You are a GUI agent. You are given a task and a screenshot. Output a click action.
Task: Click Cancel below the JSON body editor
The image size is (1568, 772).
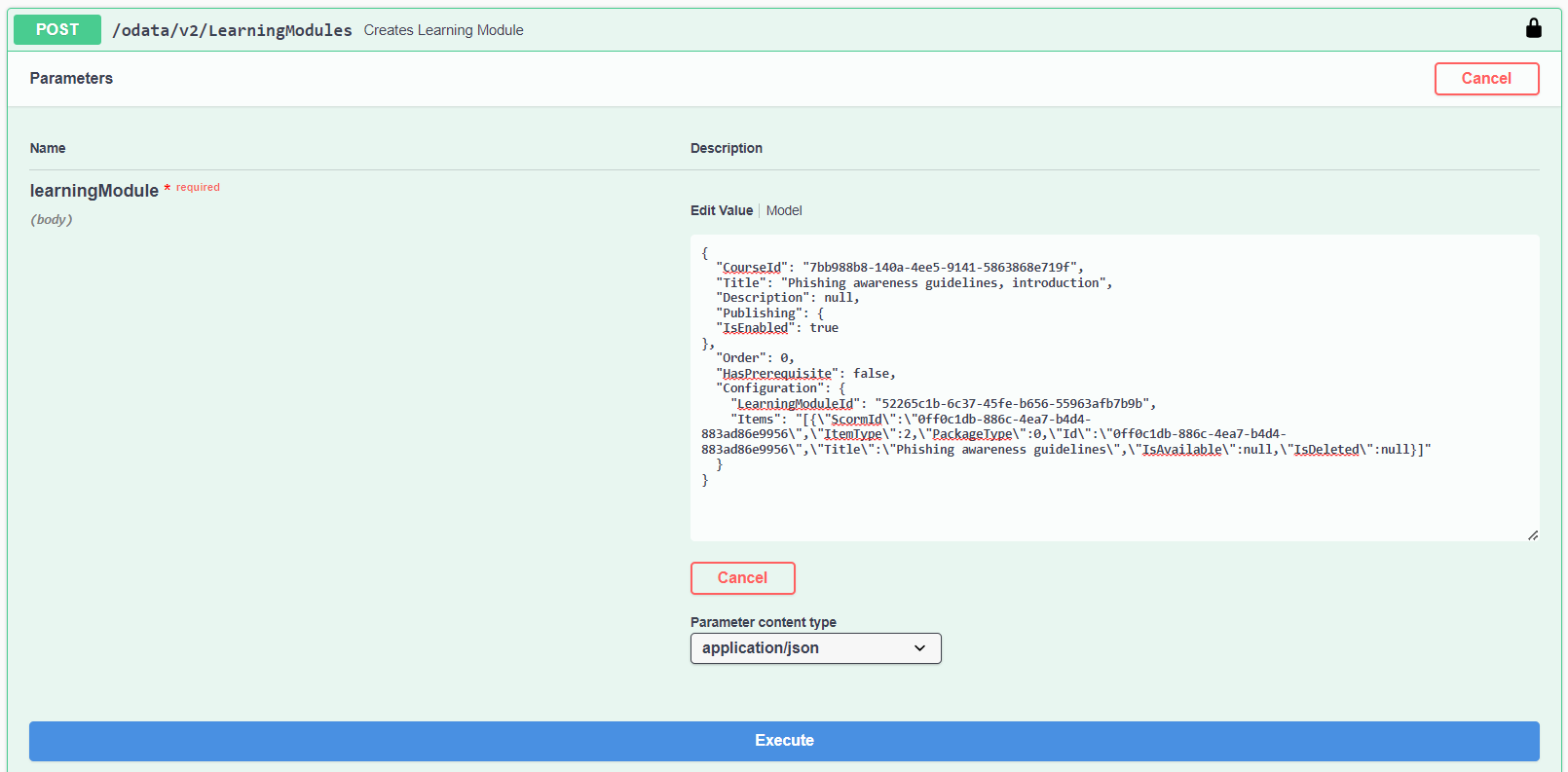(742, 578)
